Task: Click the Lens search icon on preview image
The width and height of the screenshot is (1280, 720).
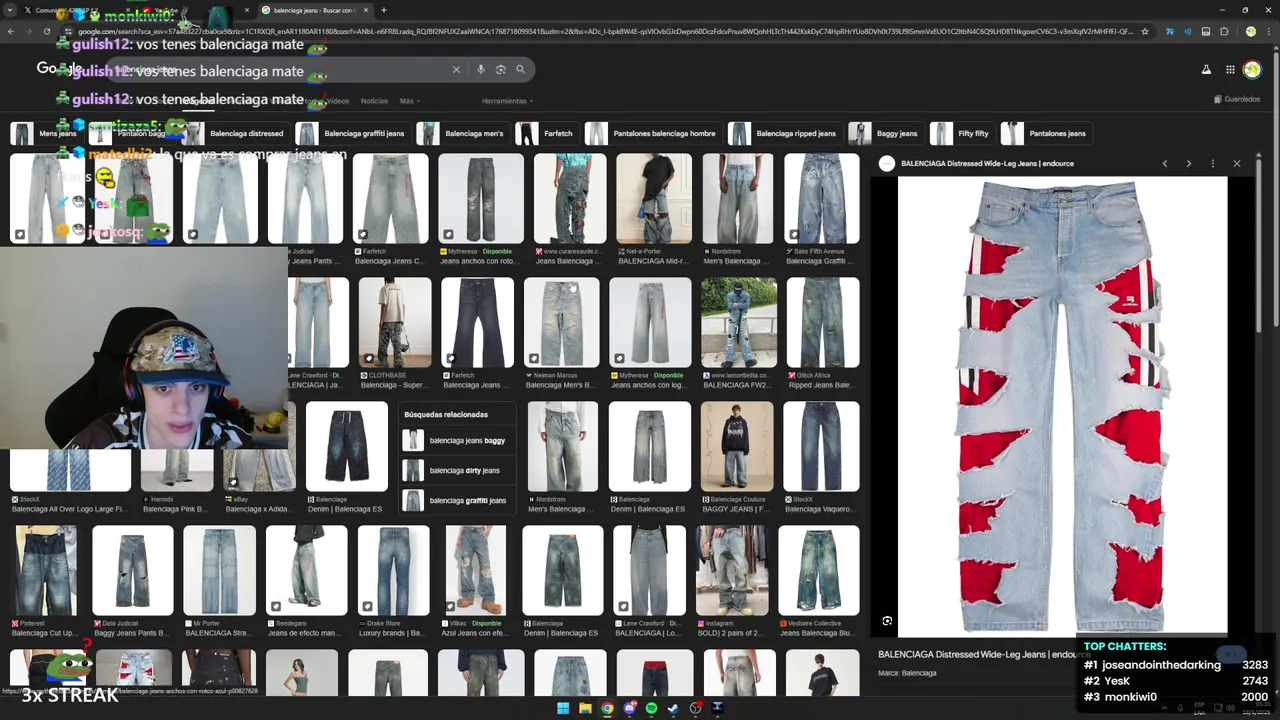Action: [887, 621]
